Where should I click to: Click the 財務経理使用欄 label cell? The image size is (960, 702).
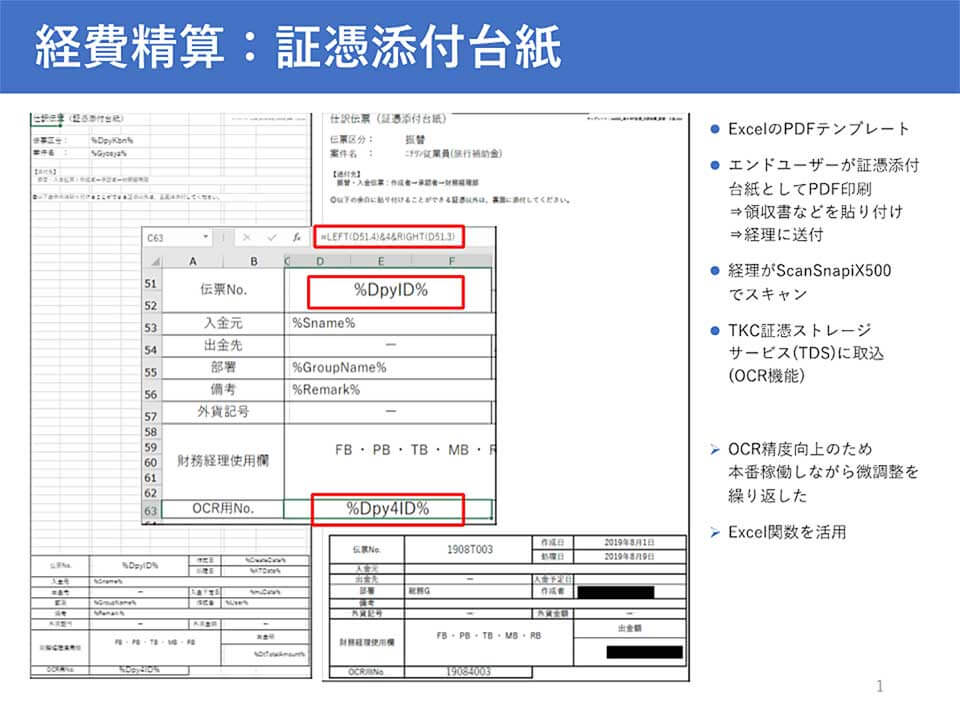point(223,460)
